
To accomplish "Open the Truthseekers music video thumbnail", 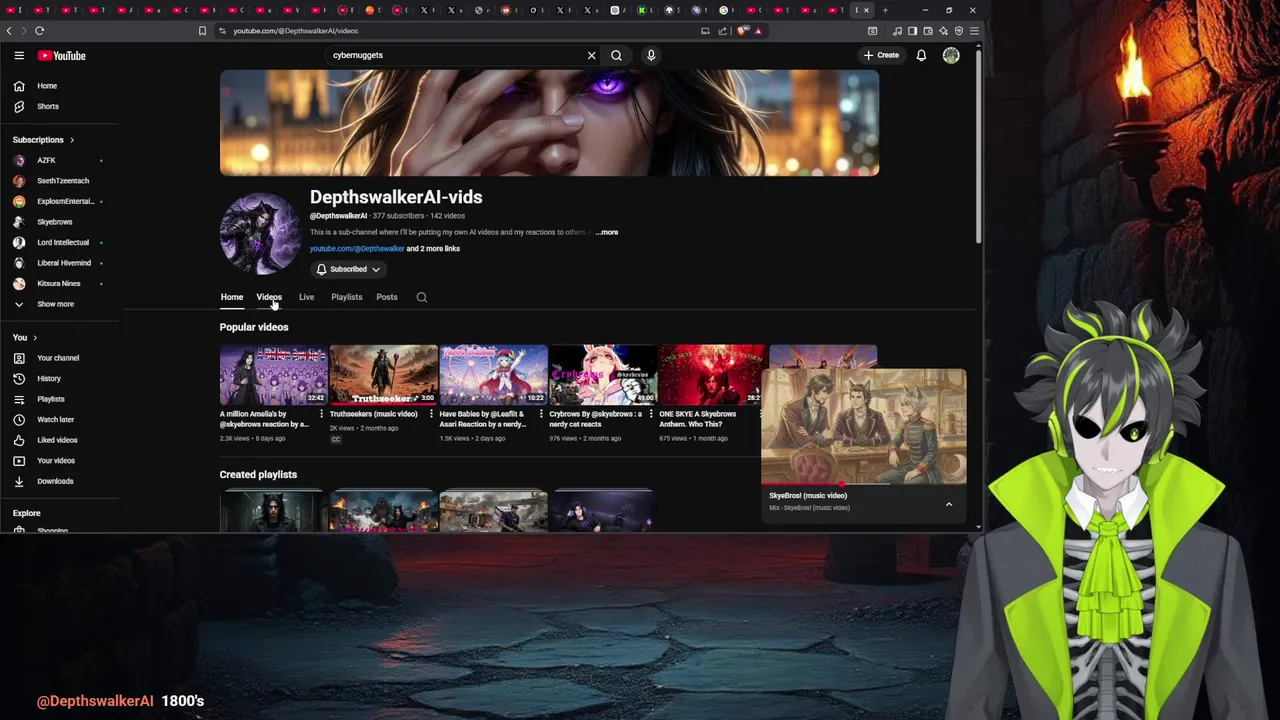I will coord(384,375).
